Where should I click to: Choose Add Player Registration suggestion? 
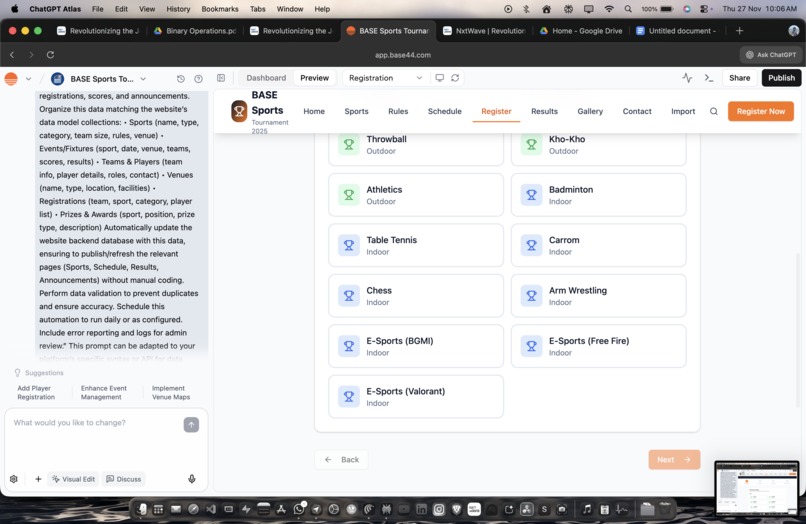pyautogui.click(x=36, y=392)
